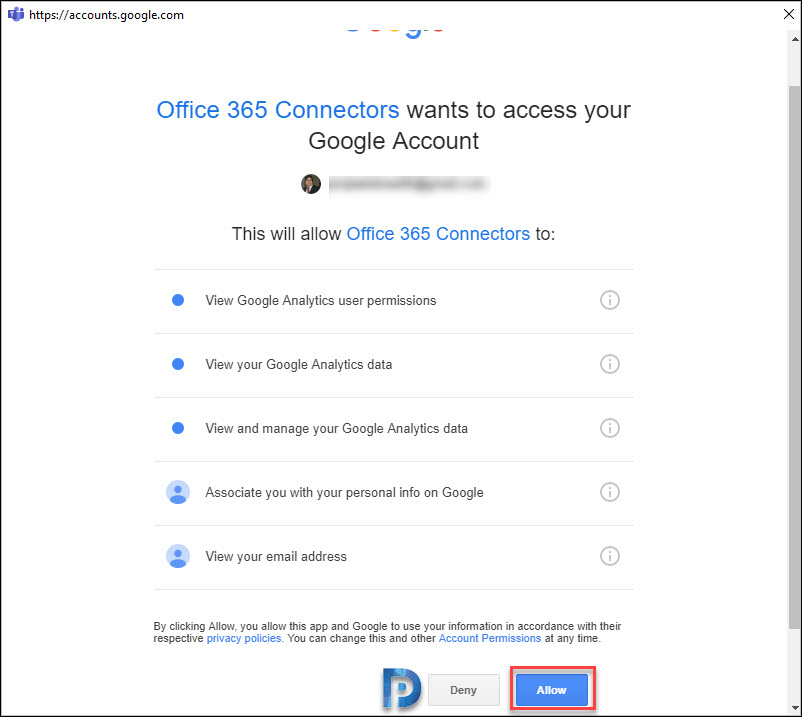Open the Account Permissions link
Image resolution: width=802 pixels, height=717 pixels.
tap(490, 638)
